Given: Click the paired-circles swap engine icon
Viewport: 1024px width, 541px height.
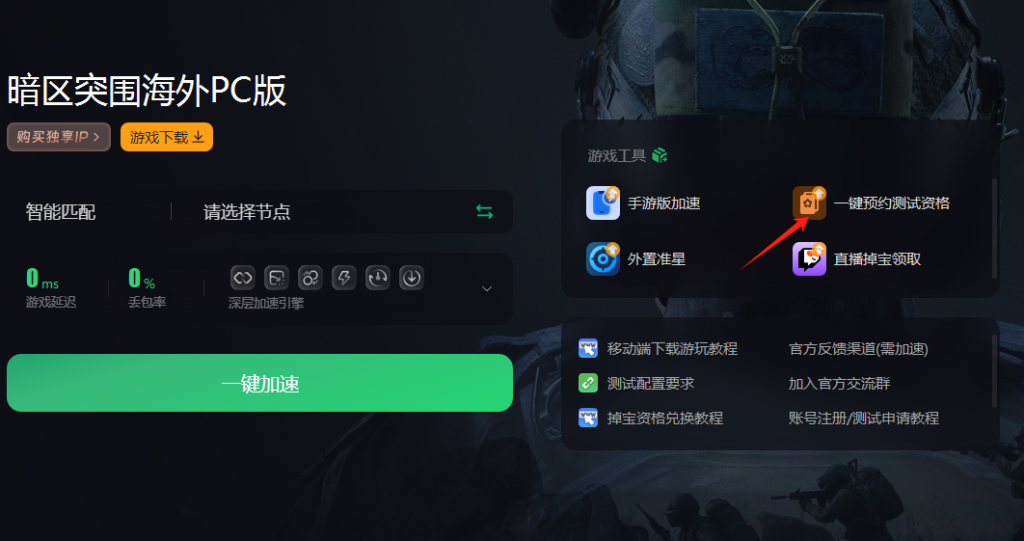Looking at the screenshot, I should (310, 278).
